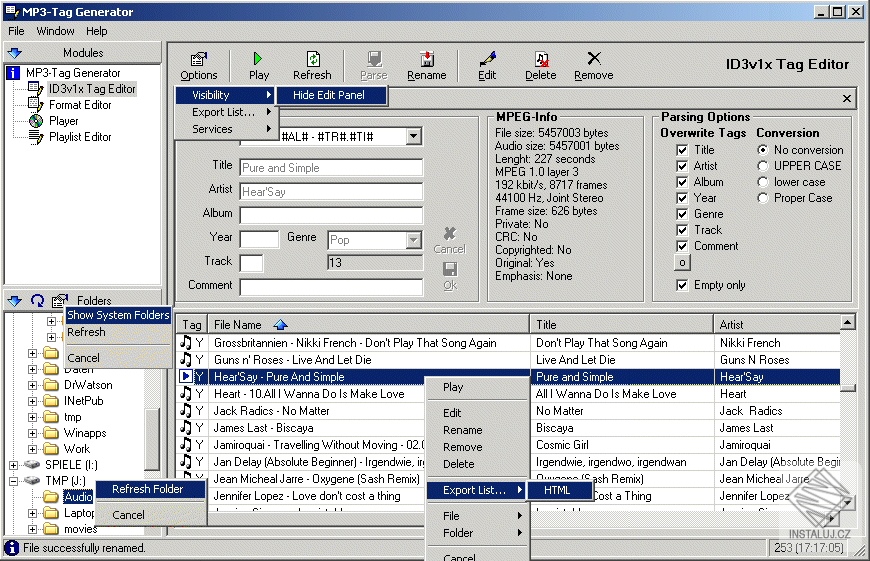Sort by the Artist column header
The width and height of the screenshot is (870, 561).
(777, 325)
